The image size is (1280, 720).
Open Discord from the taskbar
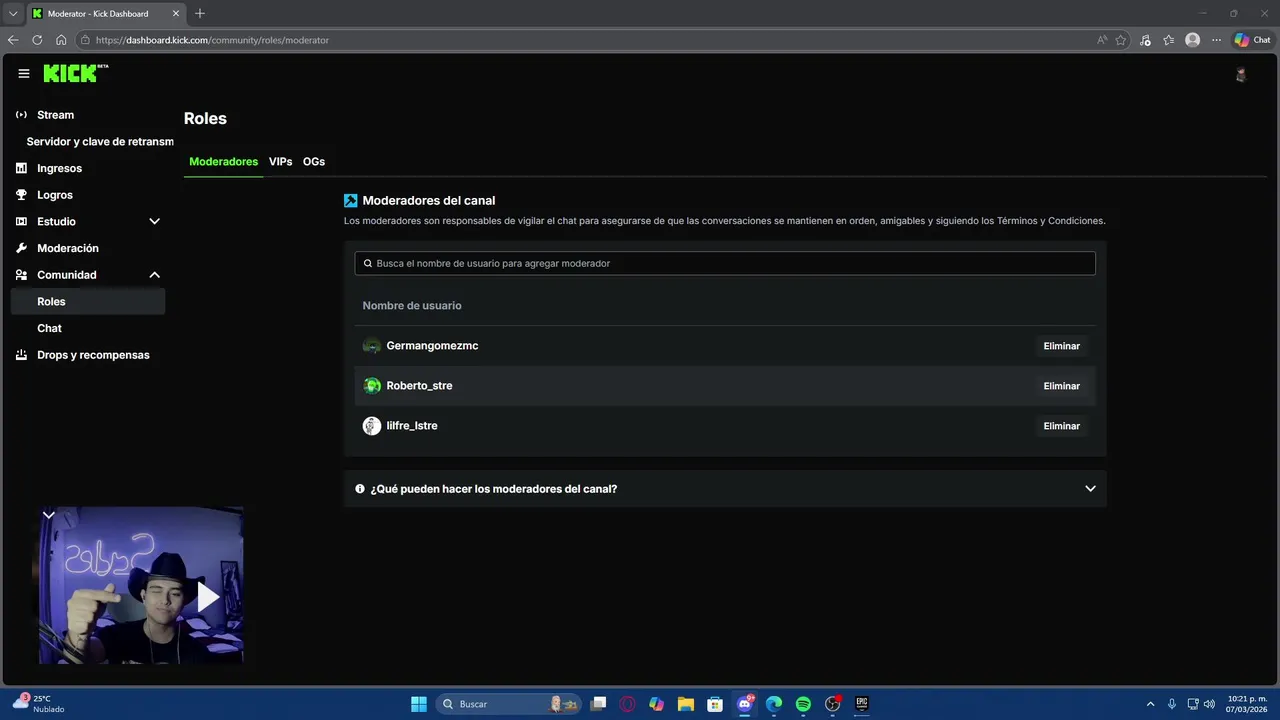(x=745, y=704)
